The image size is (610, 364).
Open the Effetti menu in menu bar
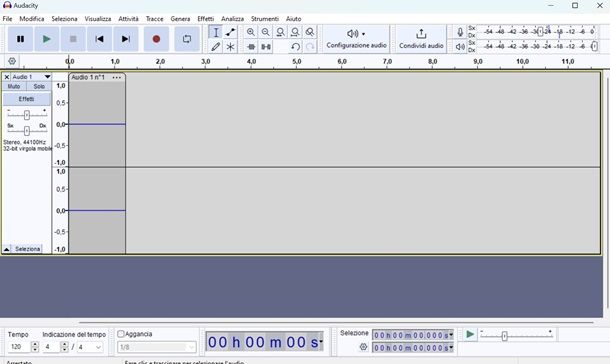205,19
